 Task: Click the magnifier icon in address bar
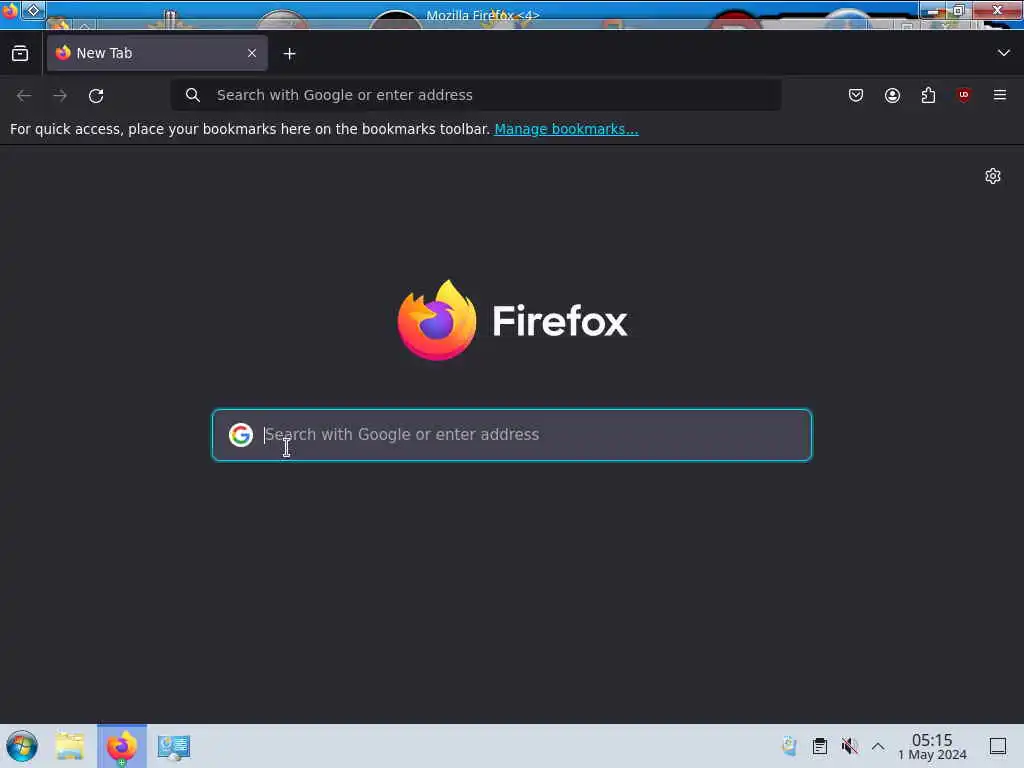(192, 95)
